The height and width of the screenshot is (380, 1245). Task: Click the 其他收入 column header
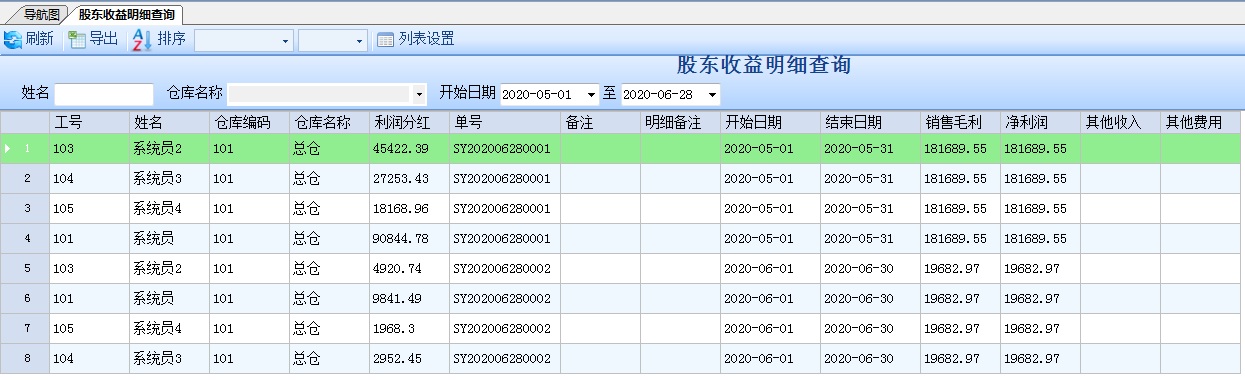tap(1120, 122)
